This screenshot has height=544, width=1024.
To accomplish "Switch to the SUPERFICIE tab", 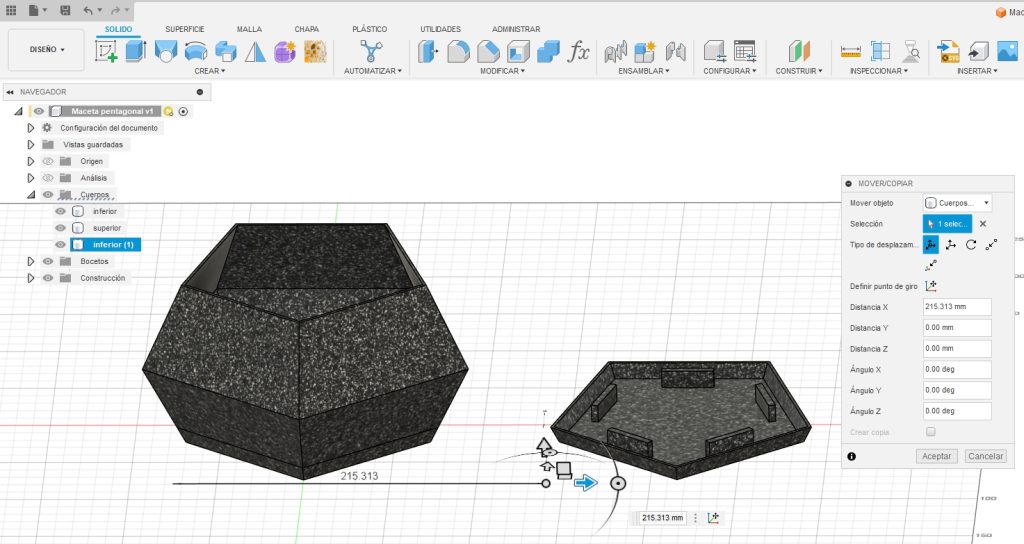I will click(x=184, y=30).
